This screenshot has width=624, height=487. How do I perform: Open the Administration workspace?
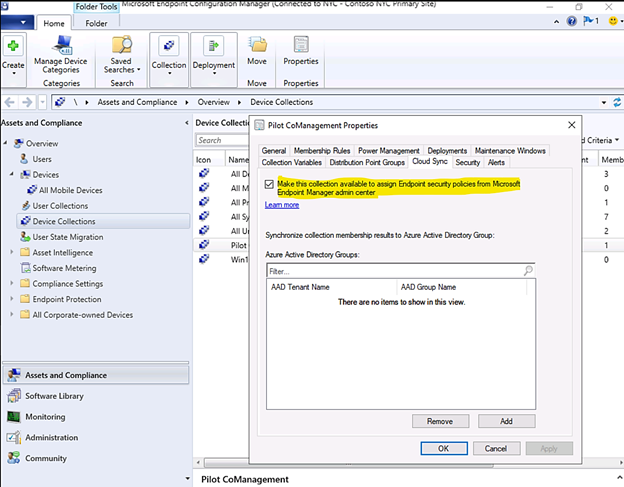96,437
